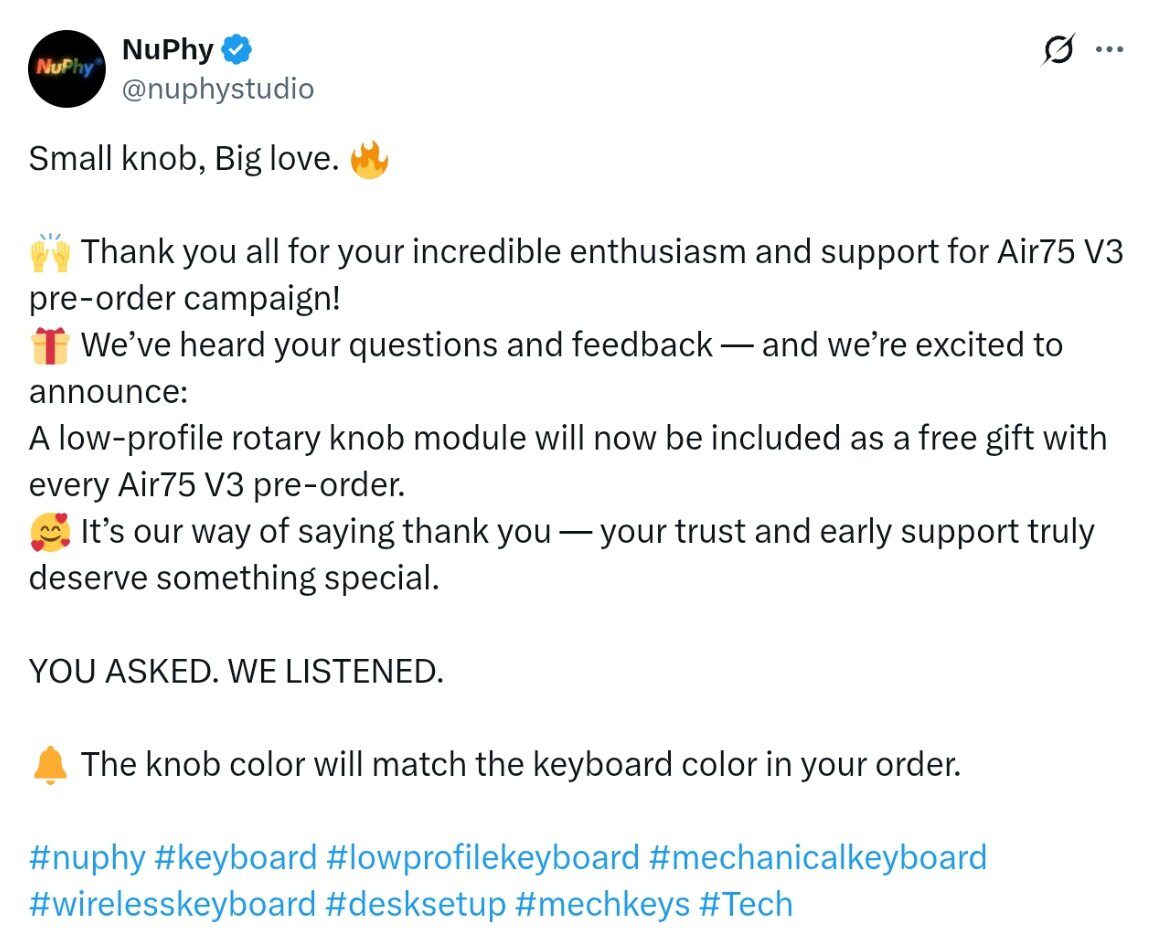The width and height of the screenshot is (1152, 945).
Task: Open the #desksetup hashtag
Action: click(x=415, y=904)
